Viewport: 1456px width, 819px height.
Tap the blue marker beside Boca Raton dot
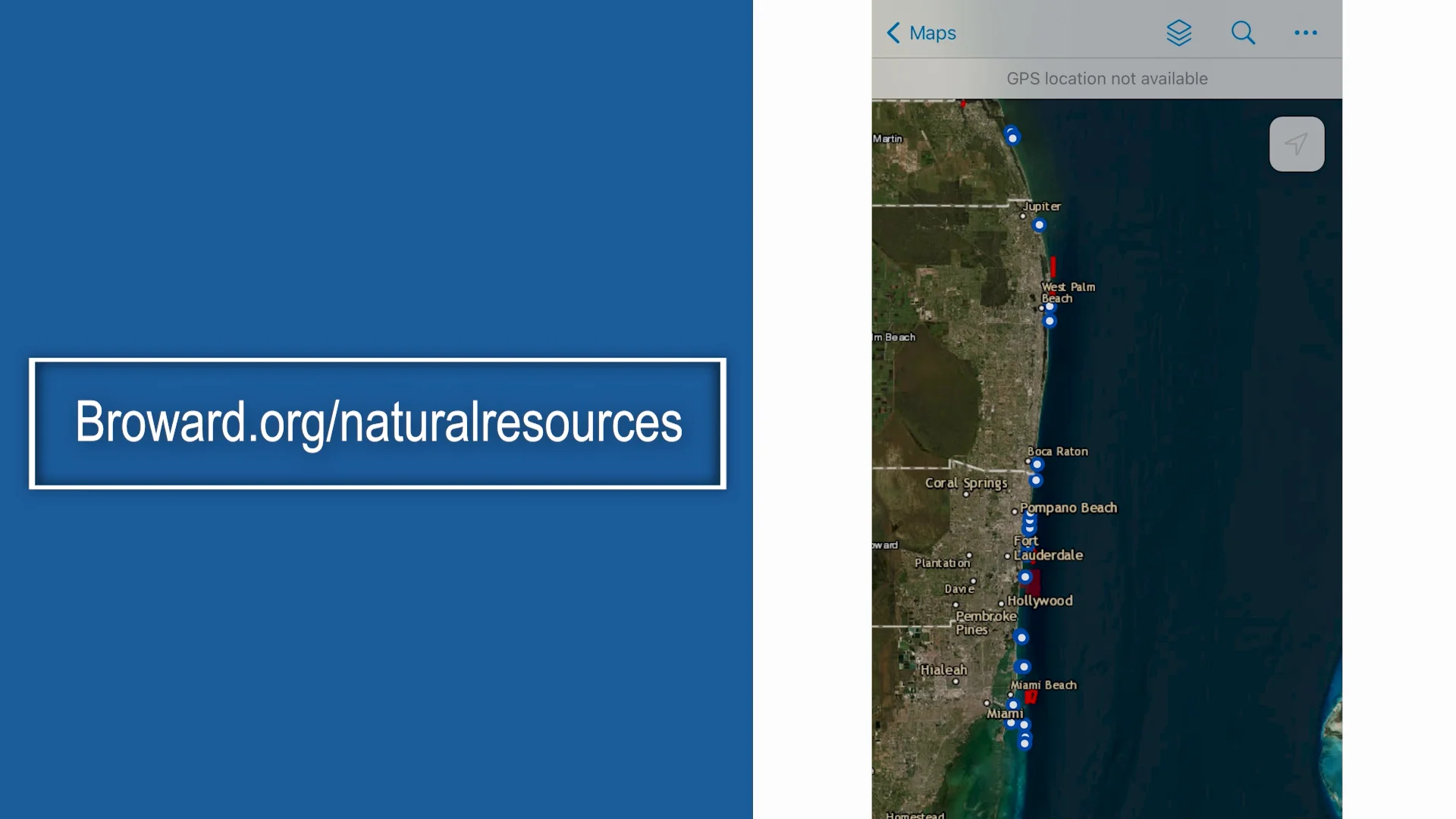click(1037, 465)
